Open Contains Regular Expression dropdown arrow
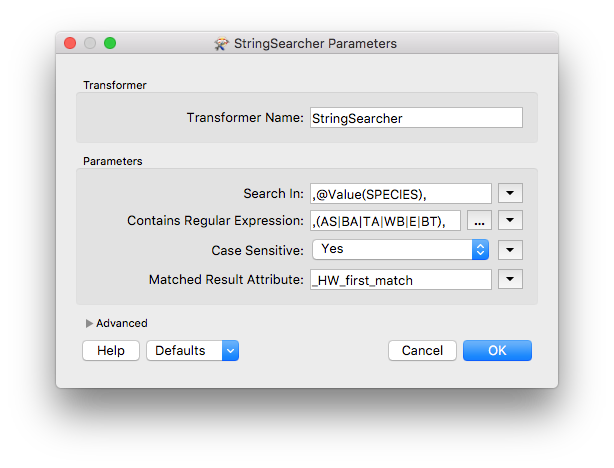 (x=510, y=220)
